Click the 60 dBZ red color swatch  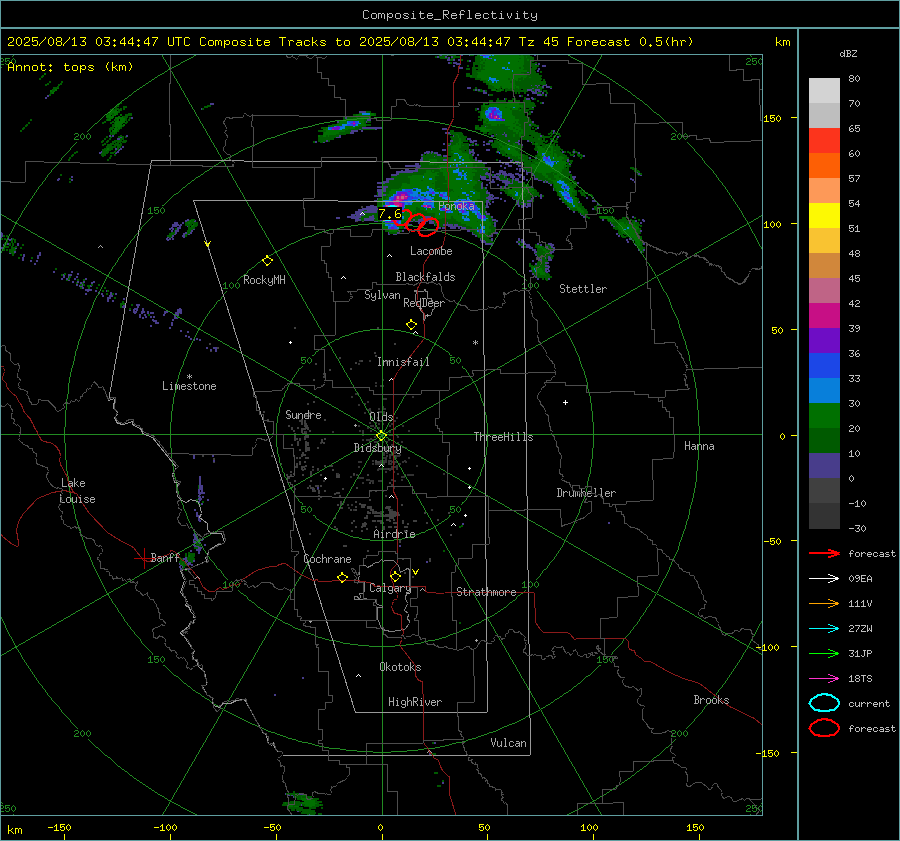[824, 141]
